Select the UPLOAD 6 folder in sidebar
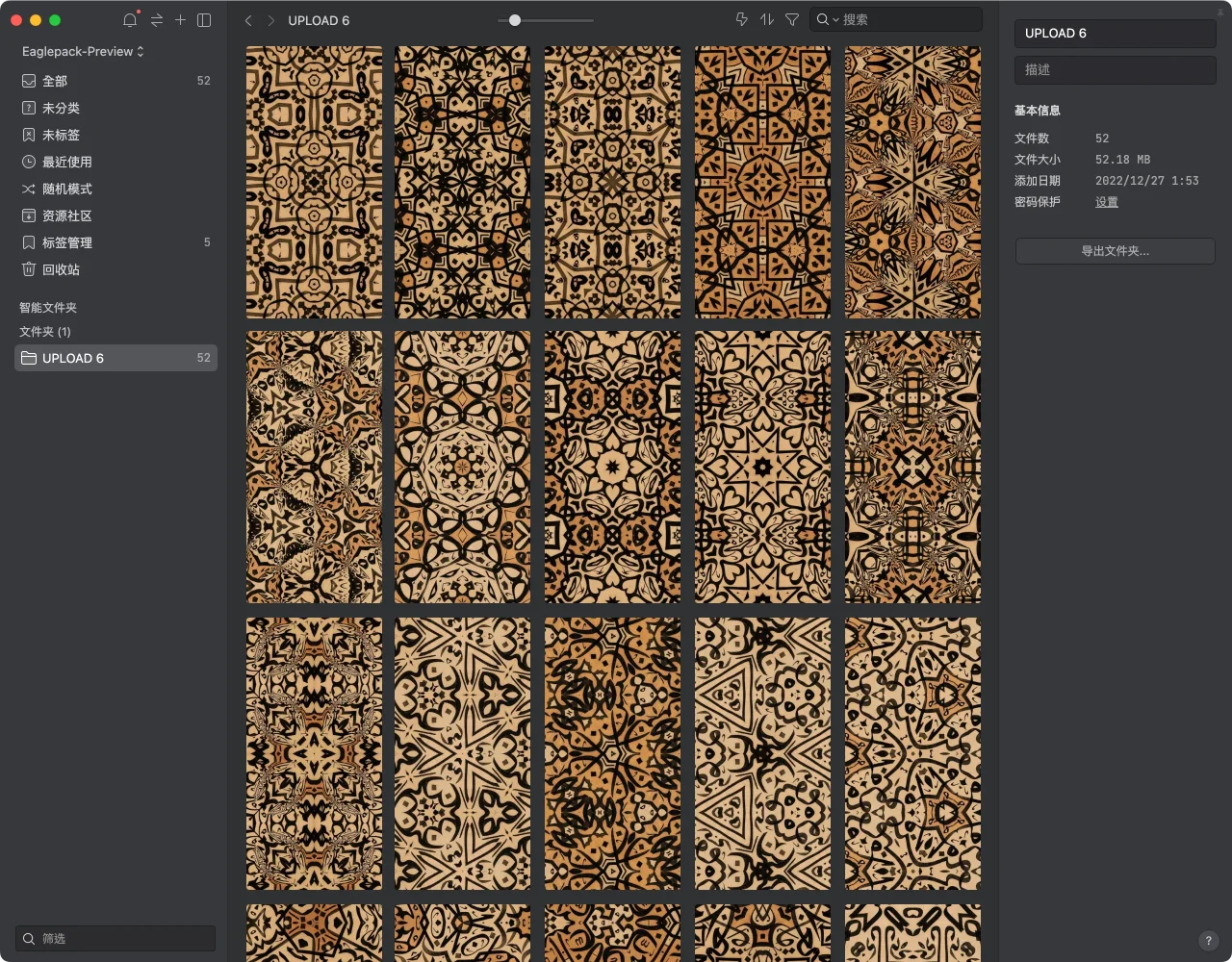 [x=115, y=358]
